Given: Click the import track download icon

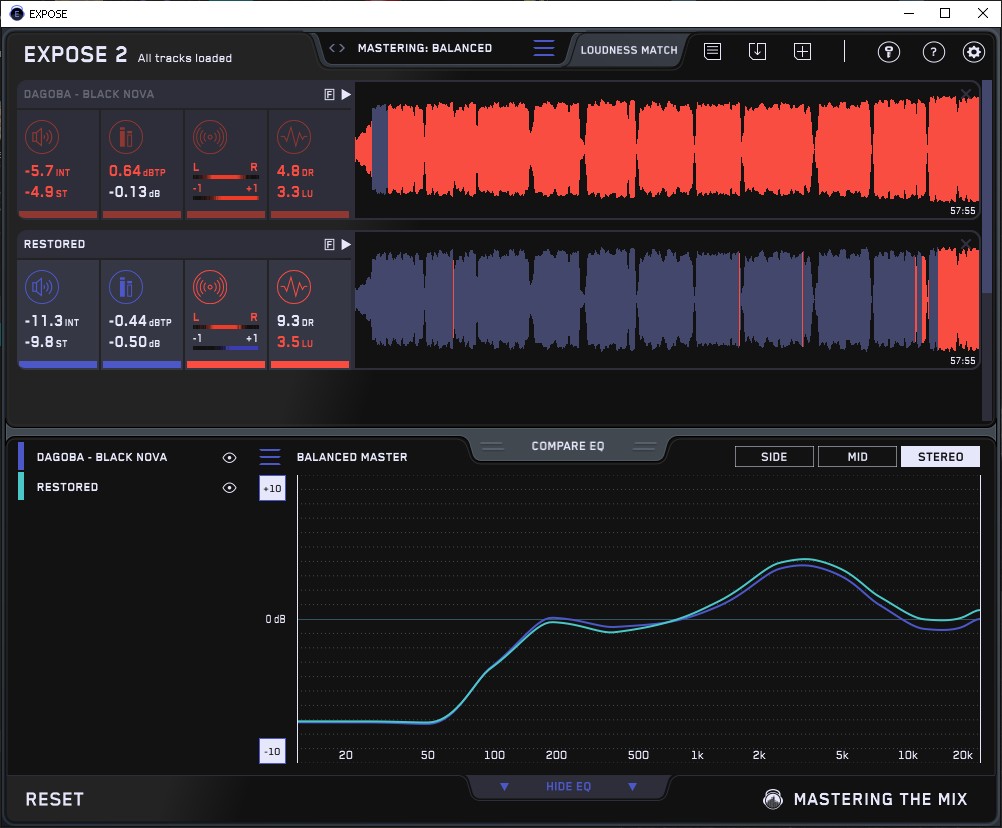Looking at the screenshot, I should tap(757, 51).
